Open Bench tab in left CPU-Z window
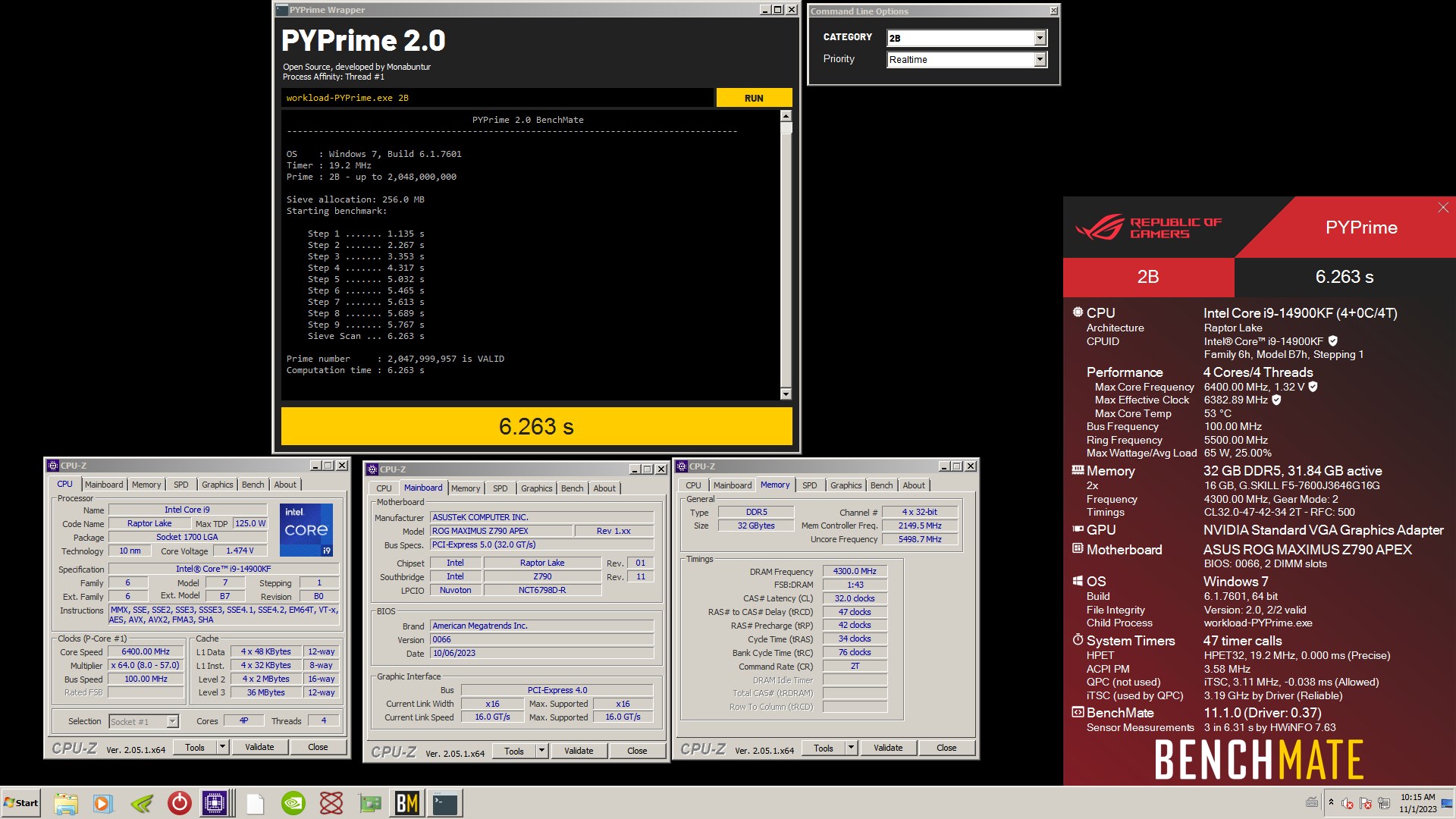1456x819 pixels. pos(253,485)
